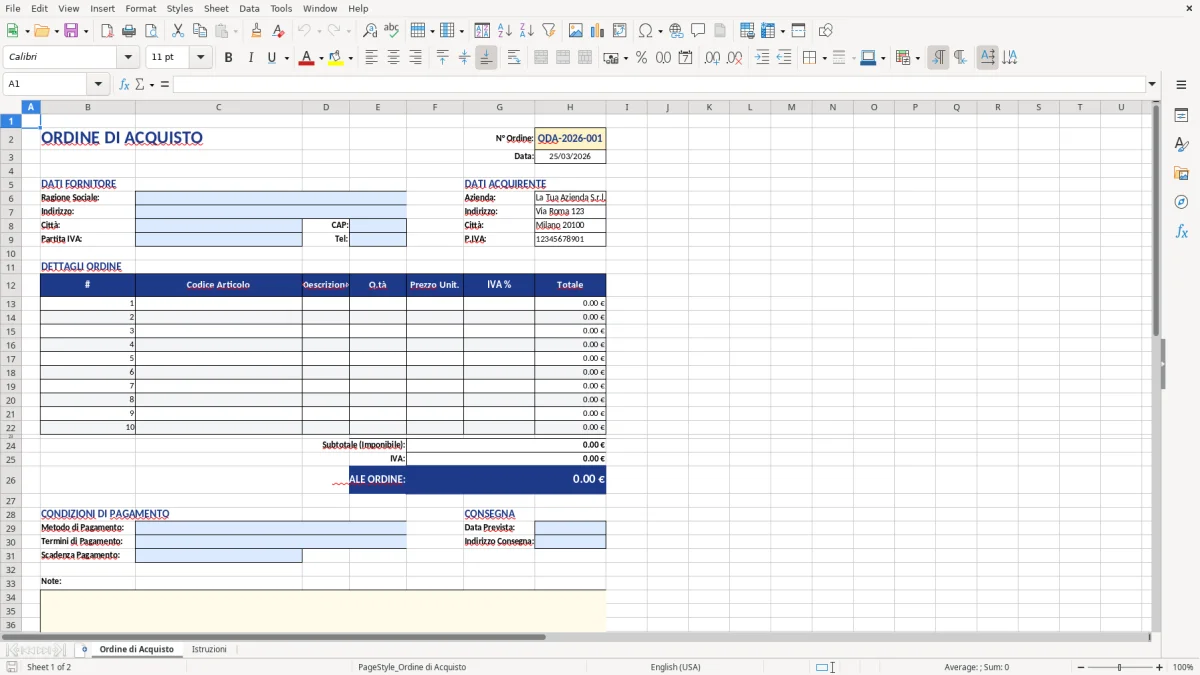Align text left
Image resolution: width=1200 pixels, height=675 pixels.
(371, 58)
